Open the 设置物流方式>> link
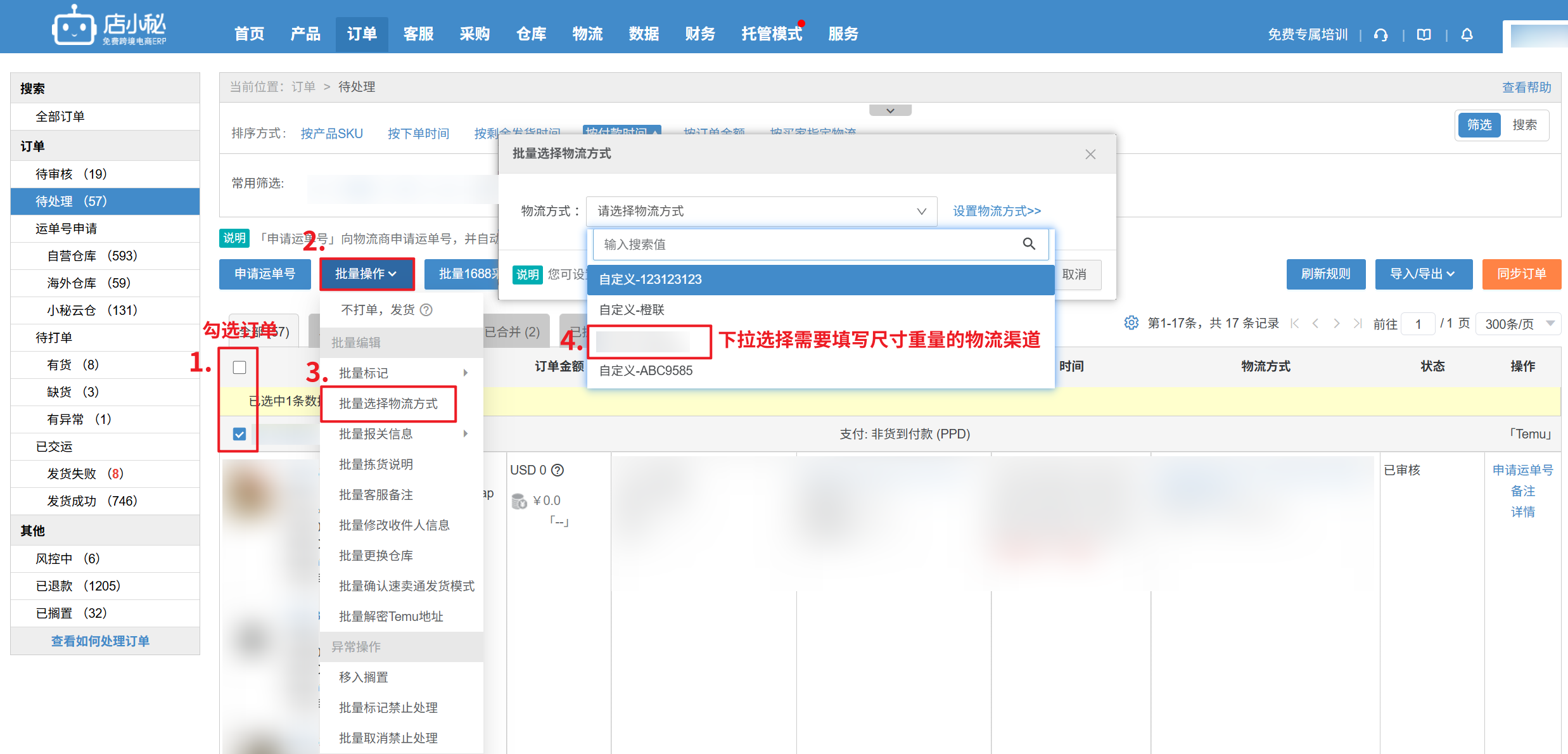 997,211
